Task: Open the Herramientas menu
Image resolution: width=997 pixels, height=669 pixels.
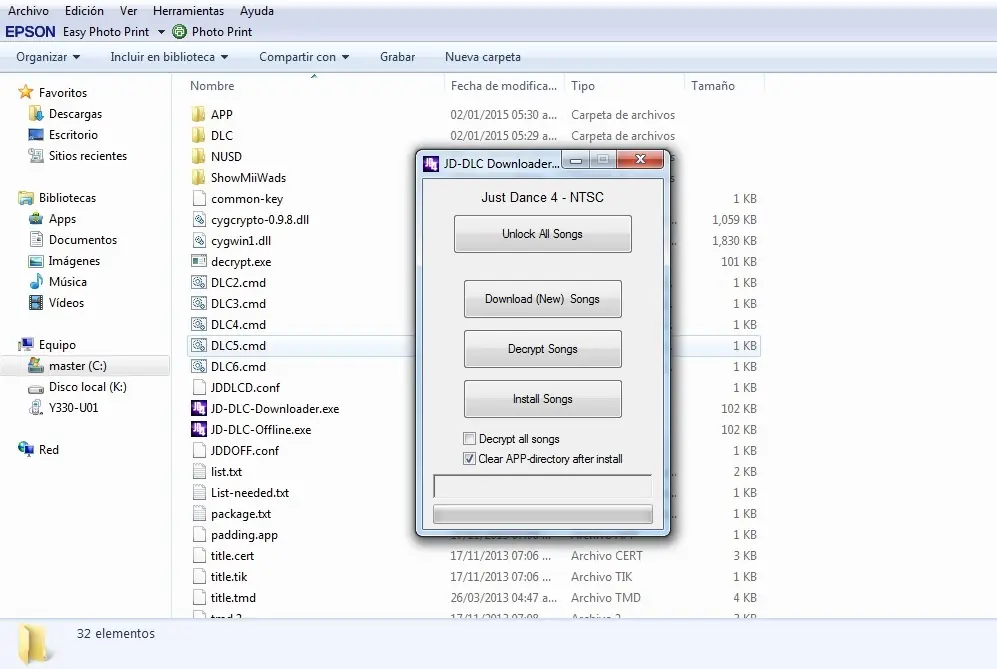Action: click(x=188, y=11)
